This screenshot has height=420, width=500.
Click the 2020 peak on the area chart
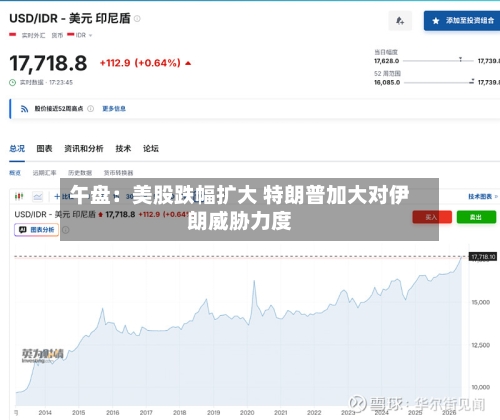254,281
